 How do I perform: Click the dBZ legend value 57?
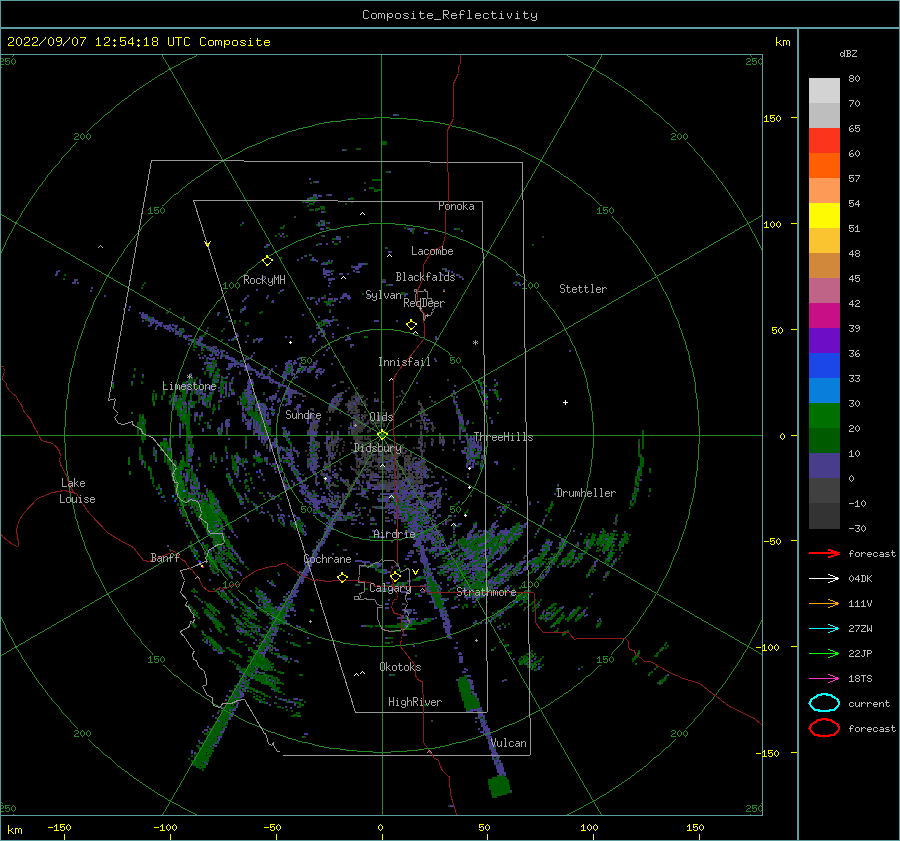tap(854, 179)
